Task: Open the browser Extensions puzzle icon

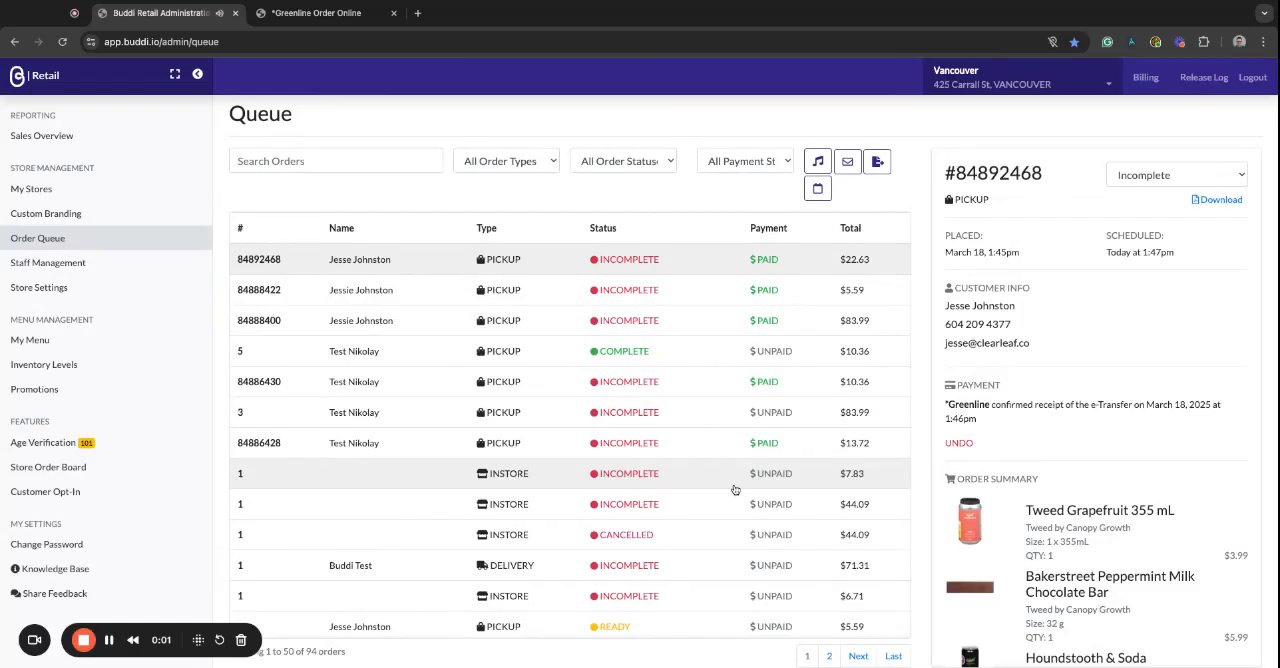Action: [1204, 42]
